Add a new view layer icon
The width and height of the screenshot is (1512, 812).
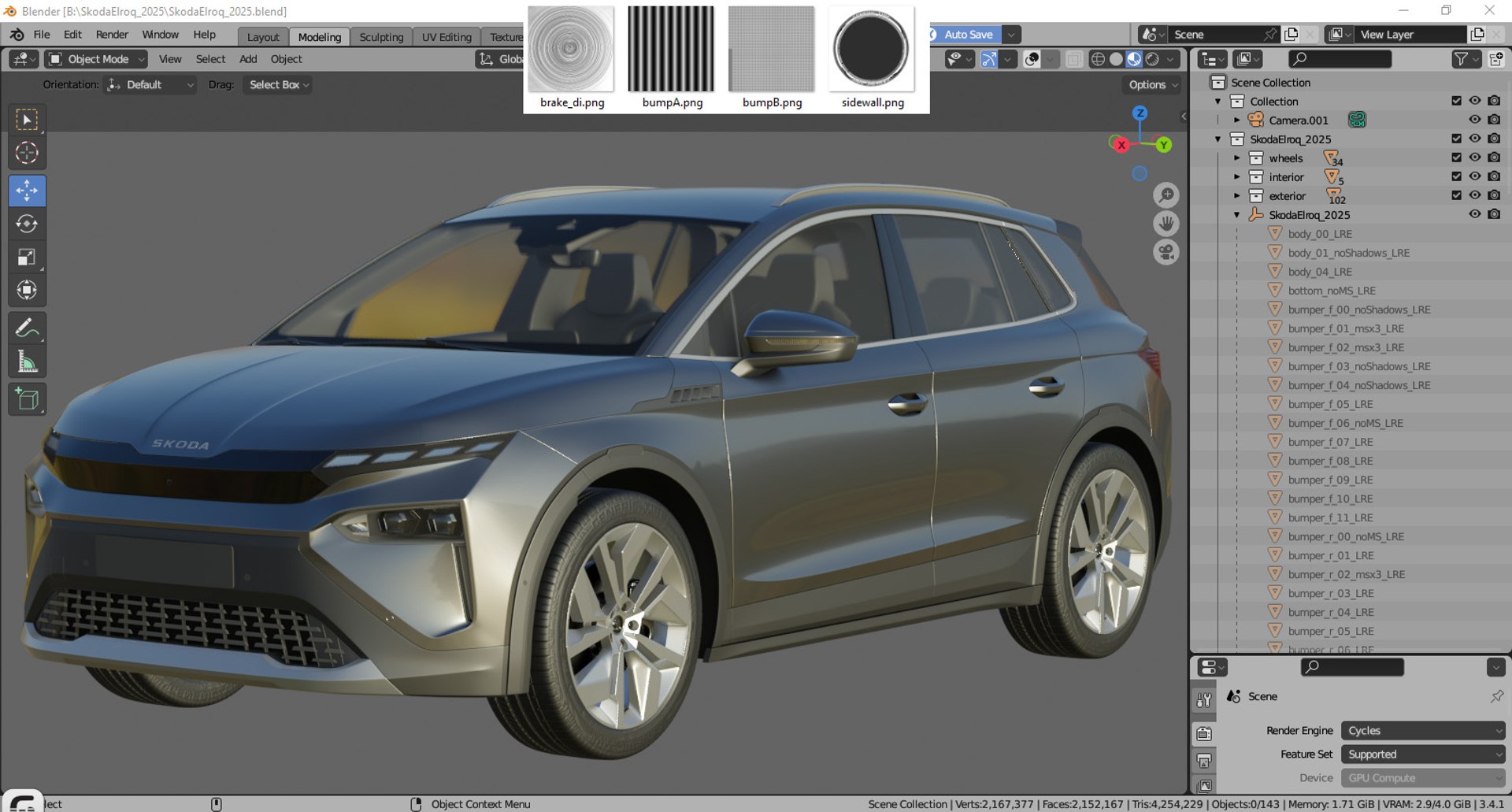1477,35
